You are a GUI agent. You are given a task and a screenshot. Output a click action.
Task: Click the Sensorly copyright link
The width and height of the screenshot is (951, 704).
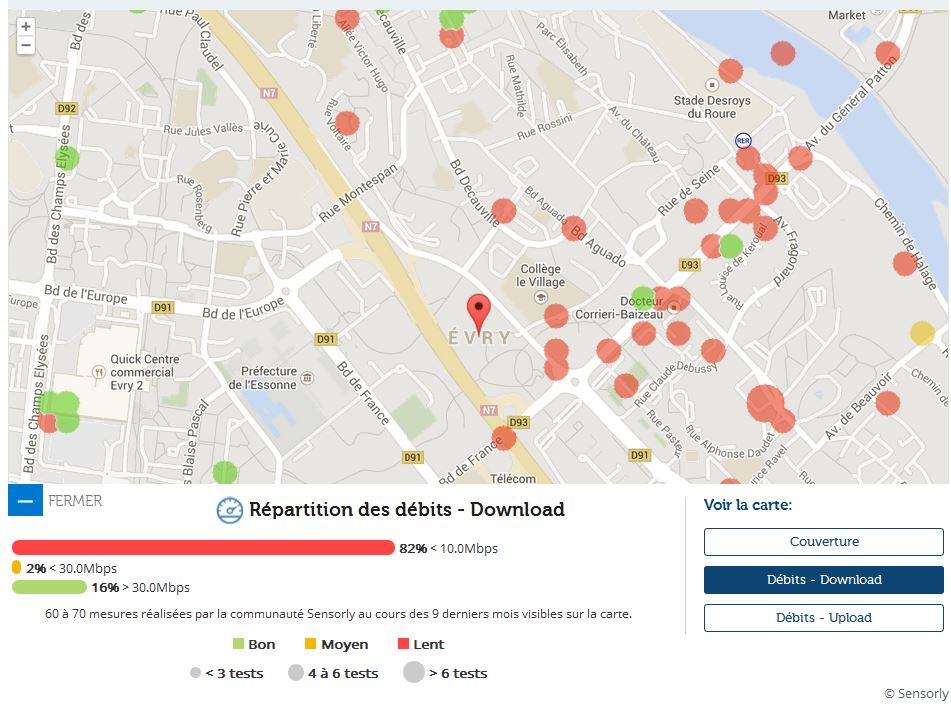(x=916, y=693)
